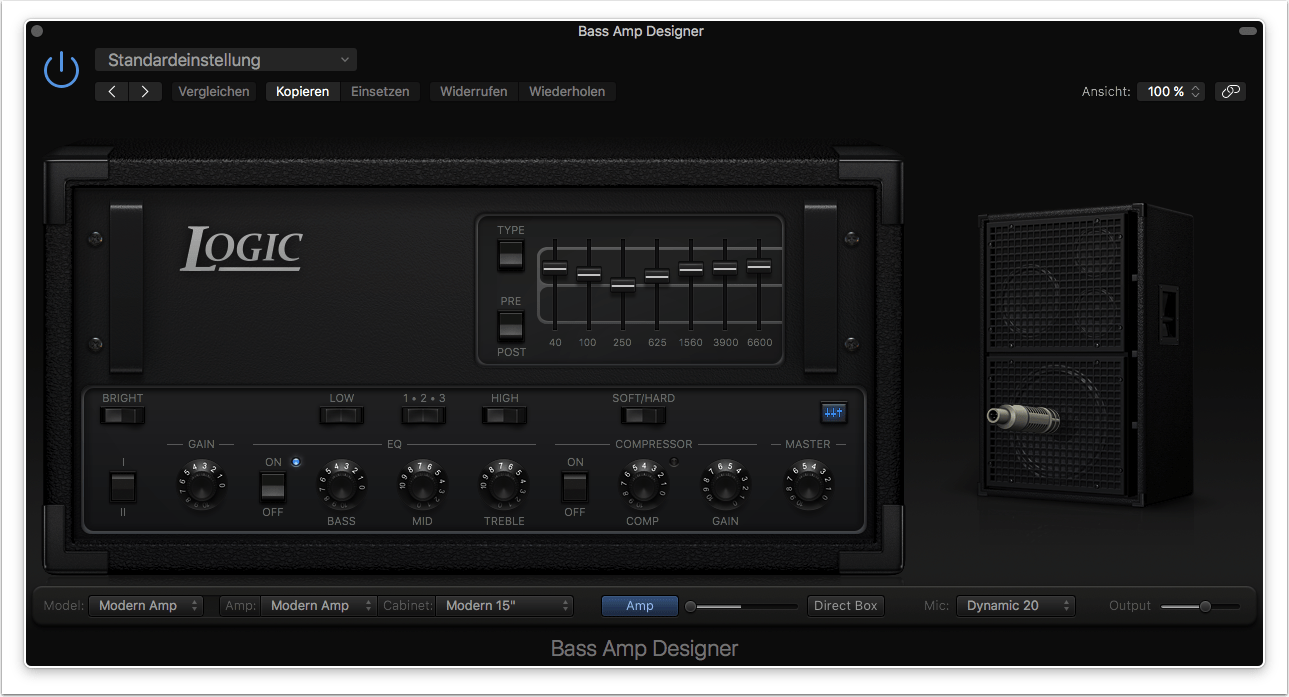Click the BASS EQ knob
The height and width of the screenshot is (697, 1289).
tap(341, 485)
